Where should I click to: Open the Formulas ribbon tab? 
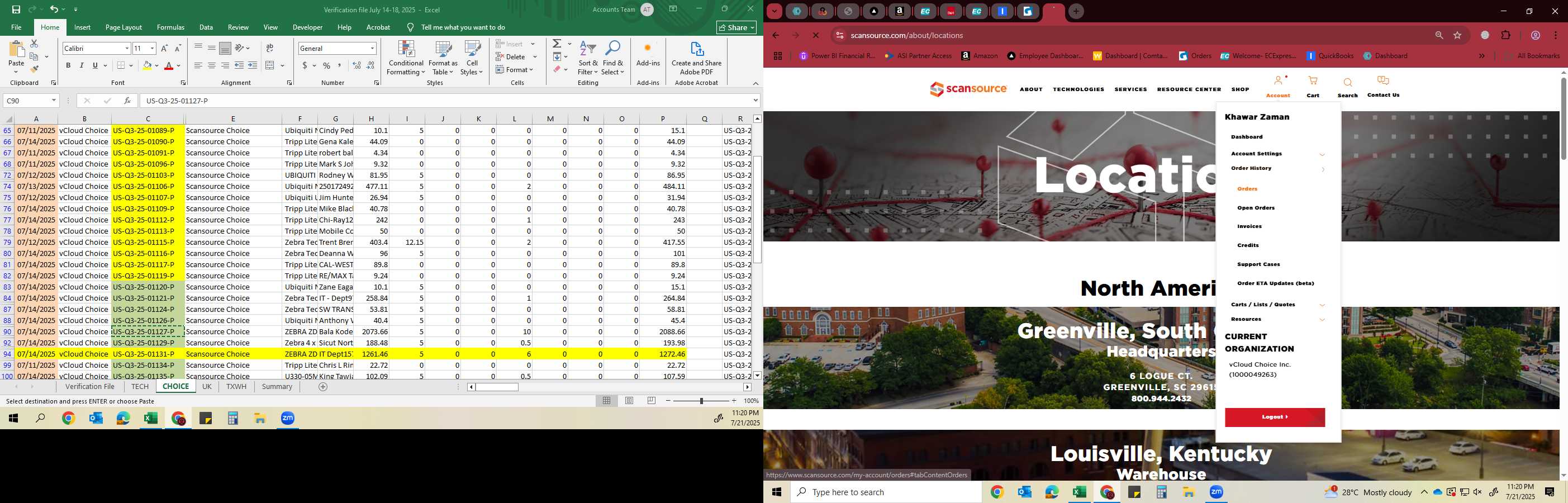click(x=170, y=27)
